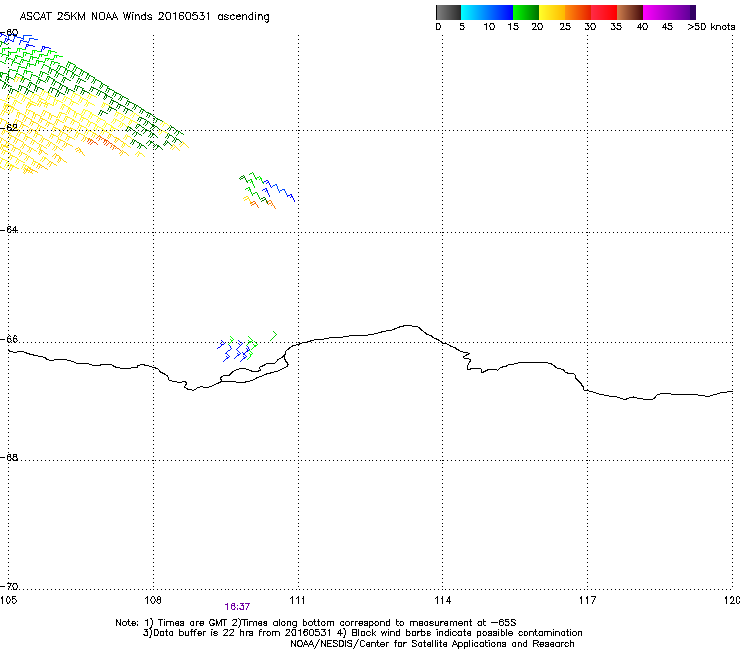Click the cyan-blue 5-15 knots color segment
Screen dimensions: 740x650
pos(487,12)
